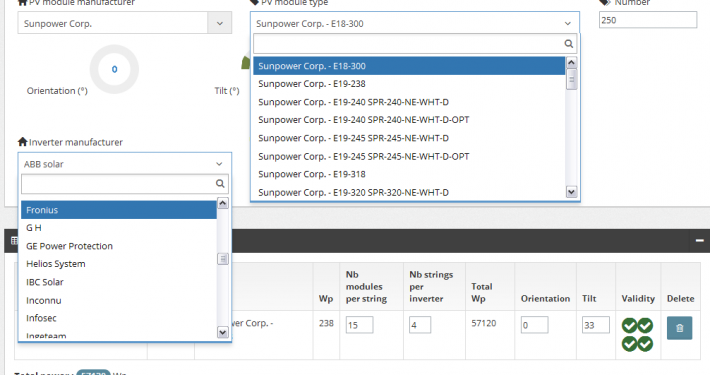
Task: Open the PV module manufacturer Sunpower Corp. dropdown arrow
Action: click(x=220, y=23)
